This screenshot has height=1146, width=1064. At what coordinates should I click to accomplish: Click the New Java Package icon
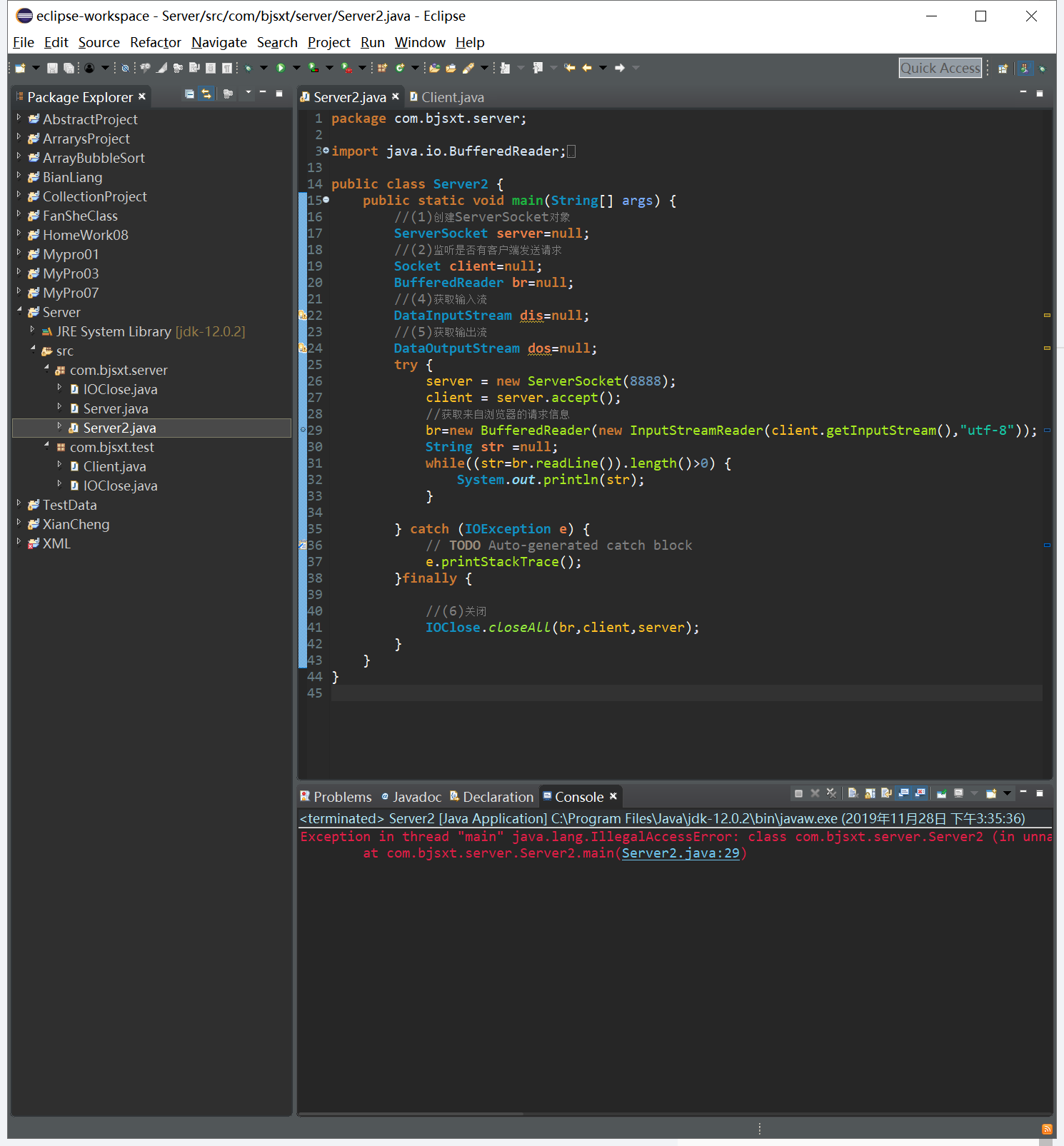(x=382, y=68)
